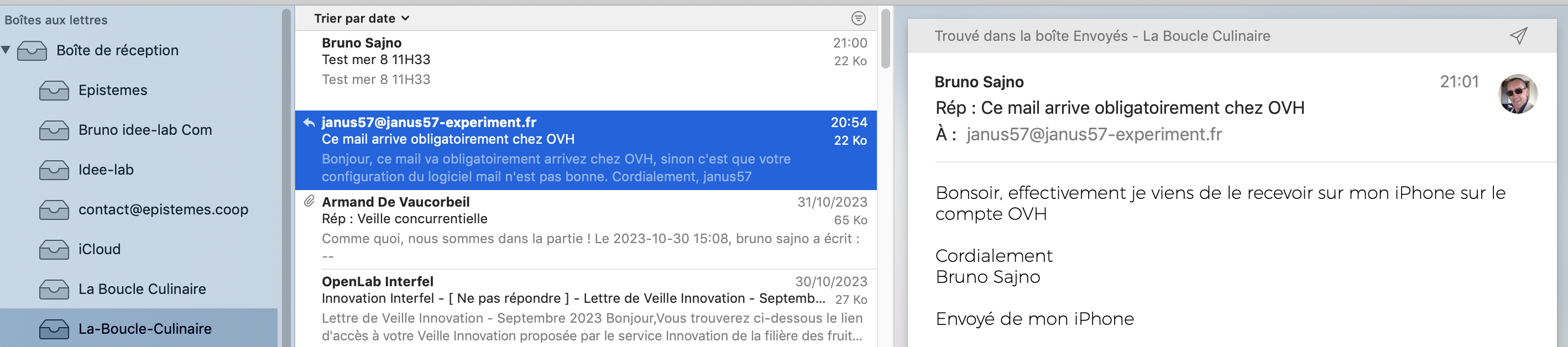Collapse the Boîte de réception disclosure triangle
Viewport: 1568px width, 347px height.
[x=6, y=50]
